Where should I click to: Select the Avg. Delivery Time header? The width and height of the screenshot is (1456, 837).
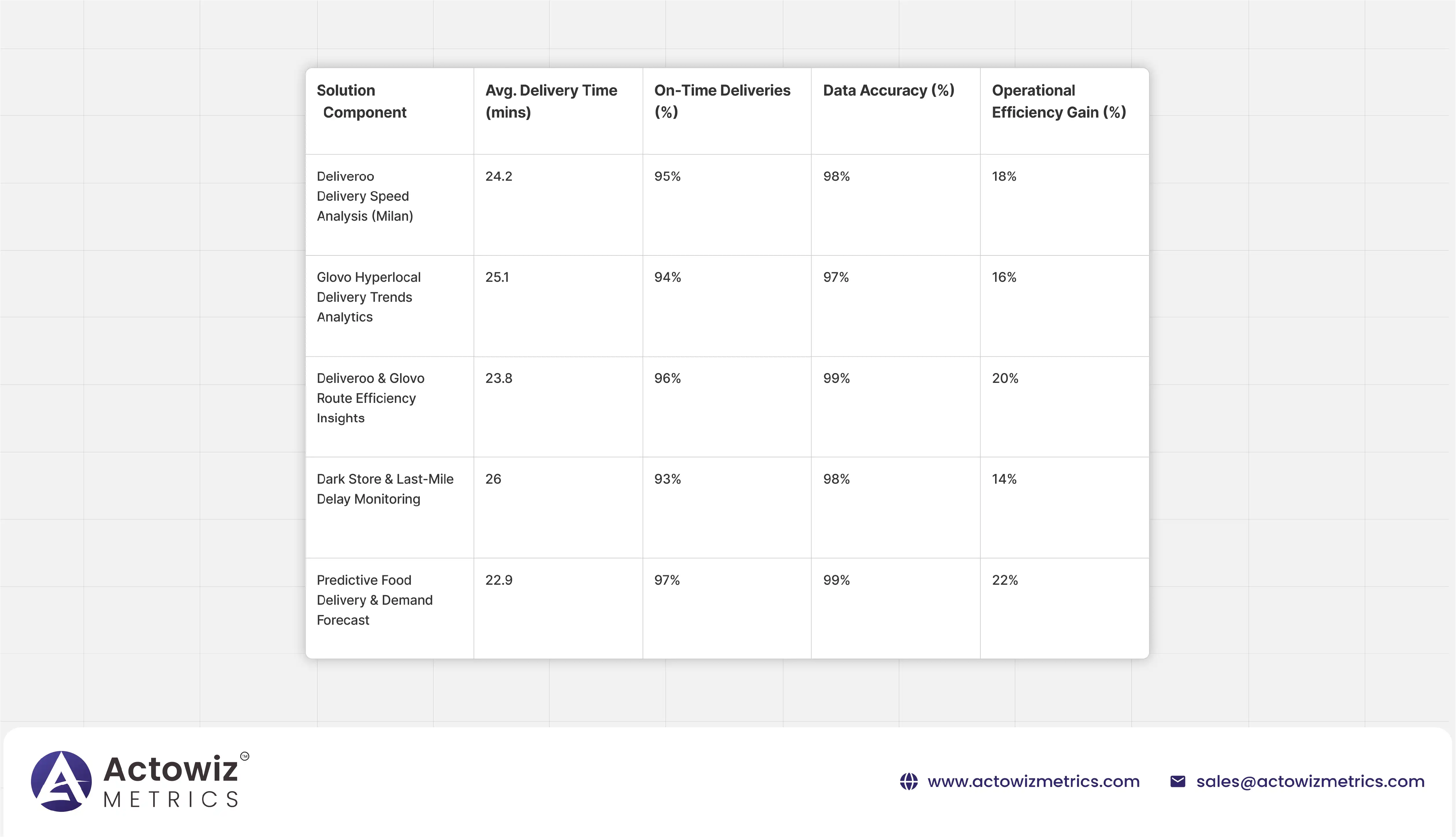coord(551,101)
